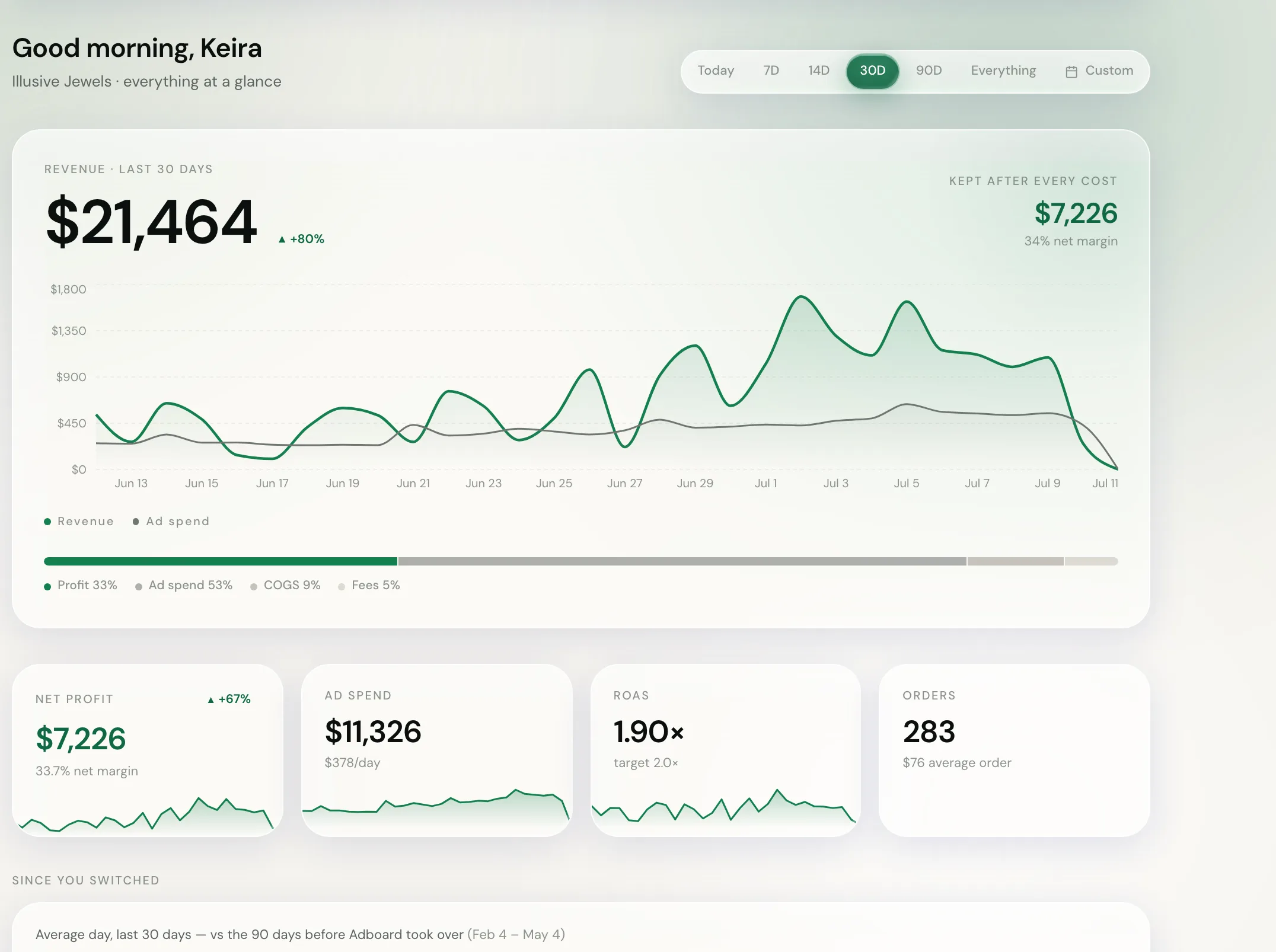Click the $7,226 kept after every cost value

click(1076, 213)
